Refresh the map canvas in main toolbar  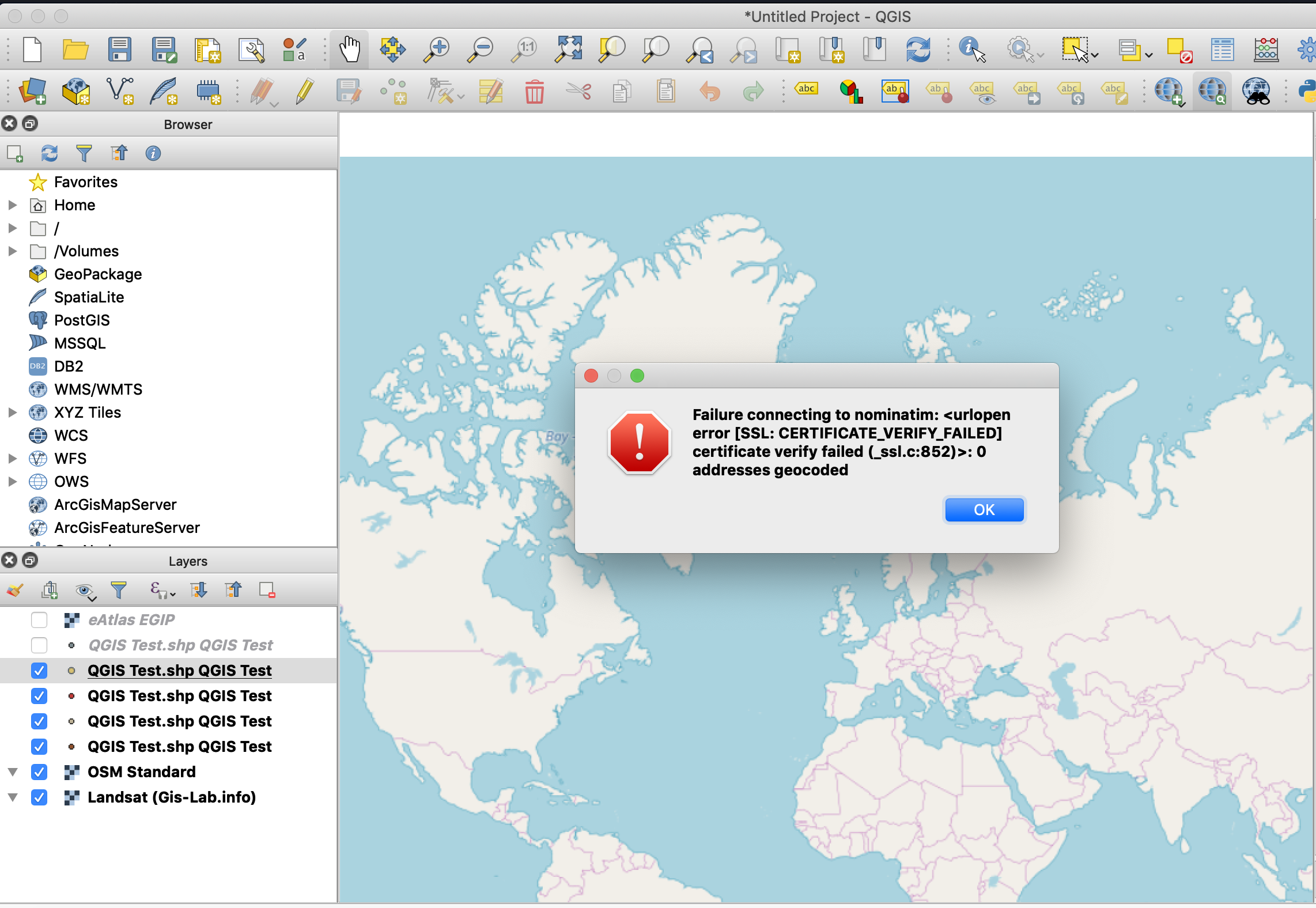click(x=918, y=50)
